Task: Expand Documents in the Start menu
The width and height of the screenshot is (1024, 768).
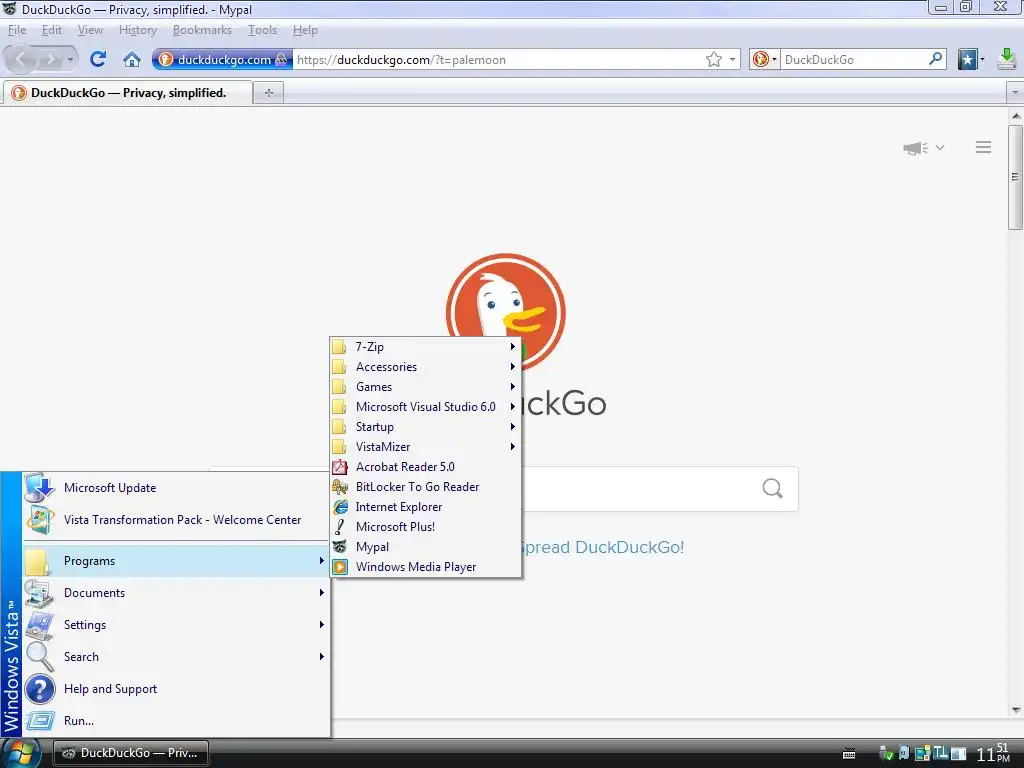Action: pos(176,593)
